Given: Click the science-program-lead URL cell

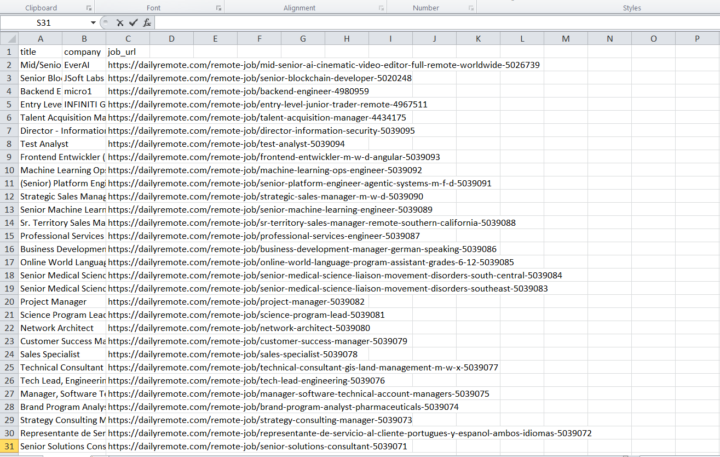Looking at the screenshot, I should (x=246, y=315).
